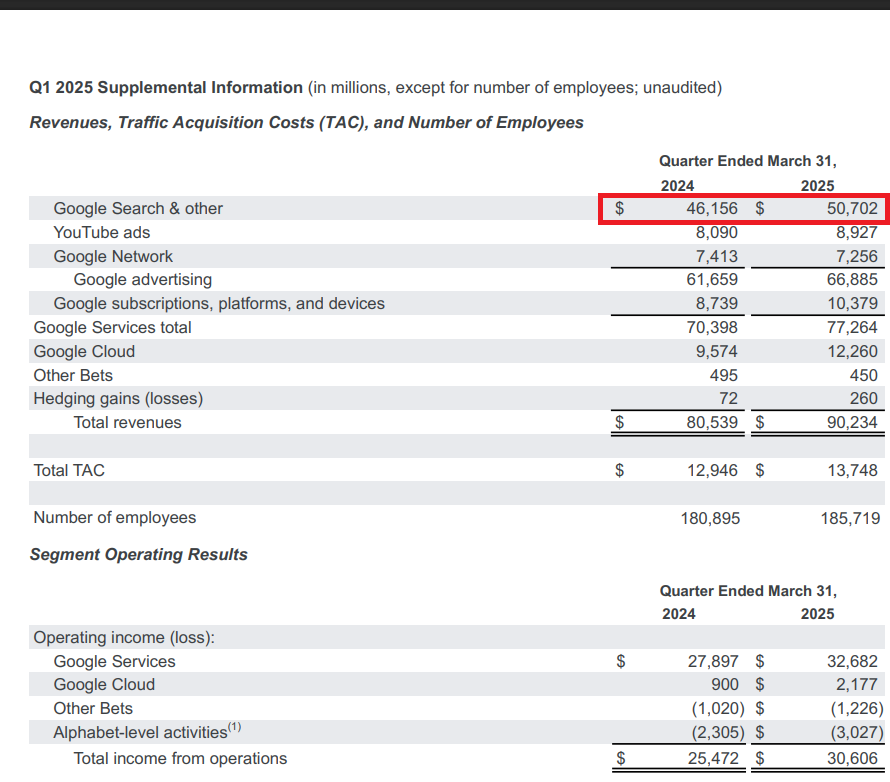Click the Hedging gains value 72
The image size is (890, 782).
[x=728, y=398]
